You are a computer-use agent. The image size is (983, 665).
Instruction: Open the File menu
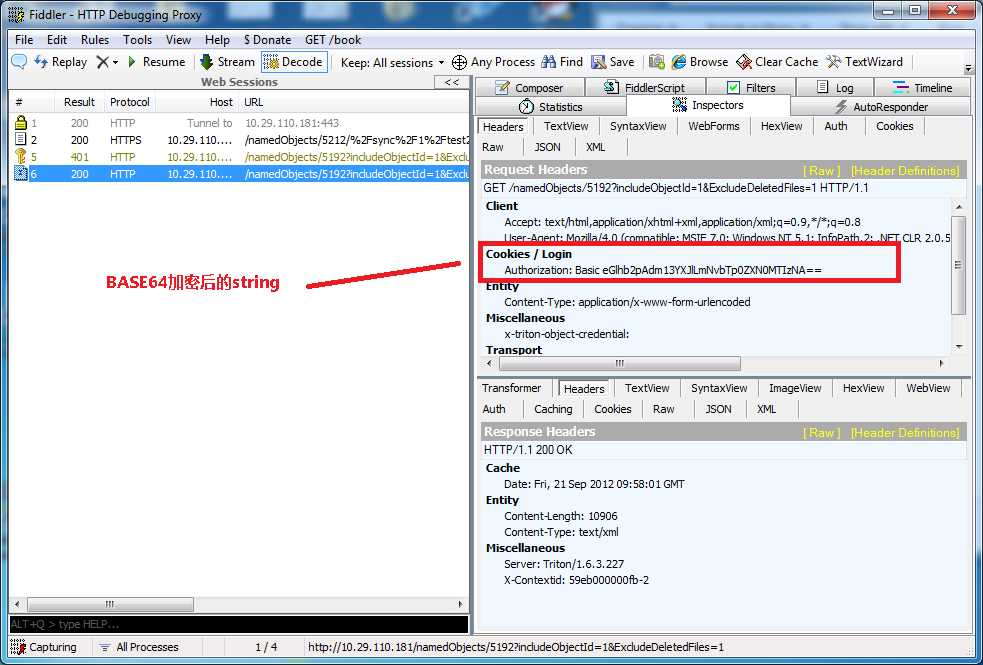(24, 39)
